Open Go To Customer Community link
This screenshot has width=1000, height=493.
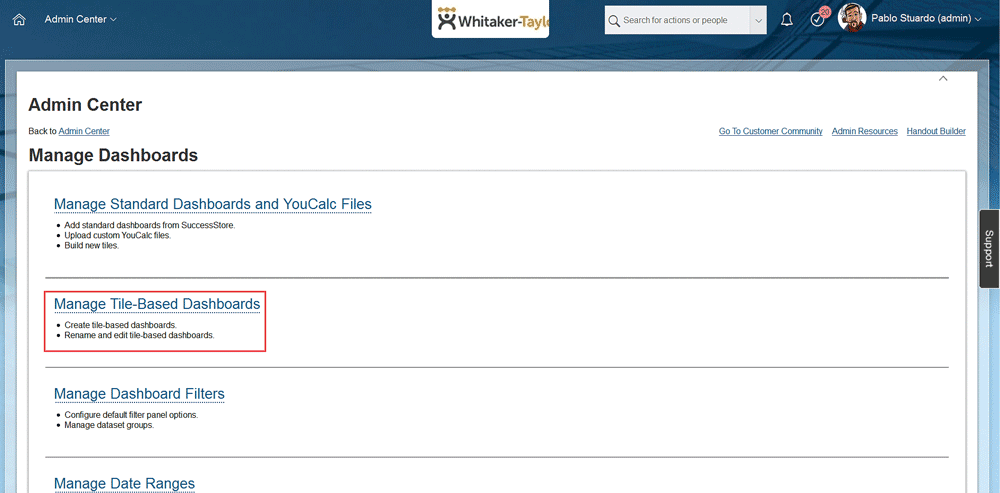[x=770, y=131]
